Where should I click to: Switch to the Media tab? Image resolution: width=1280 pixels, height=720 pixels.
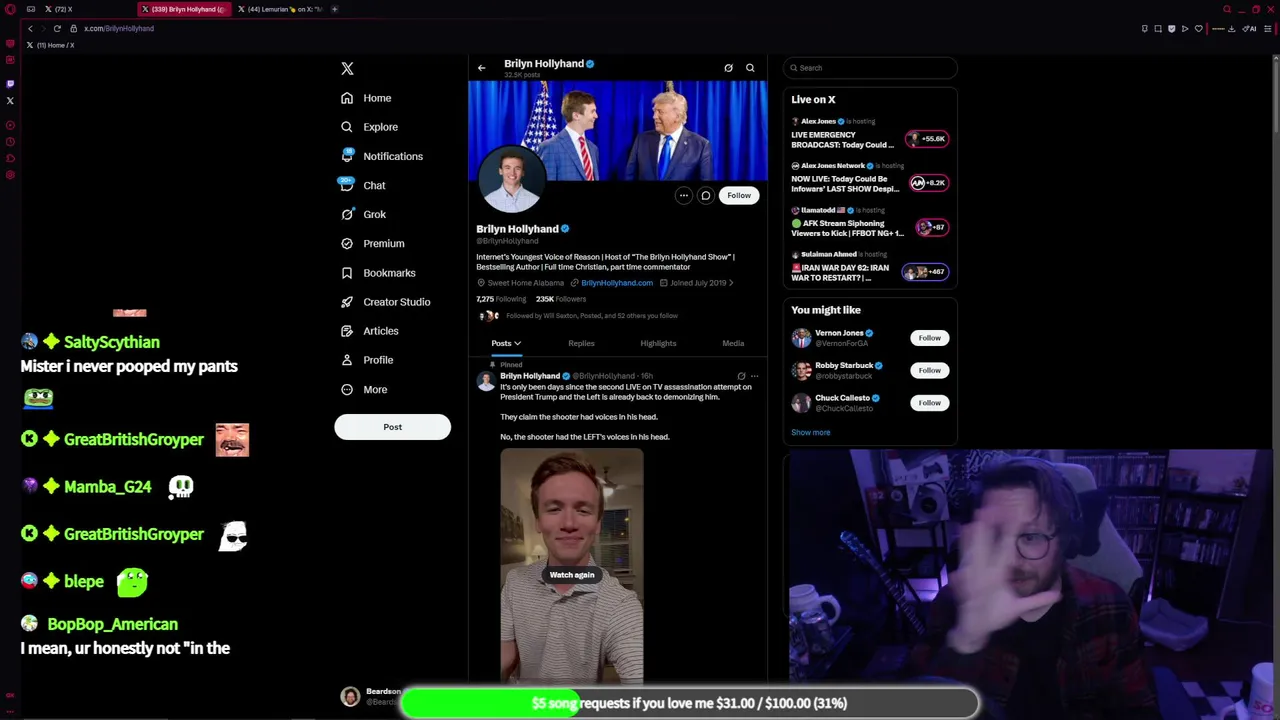[733, 343]
